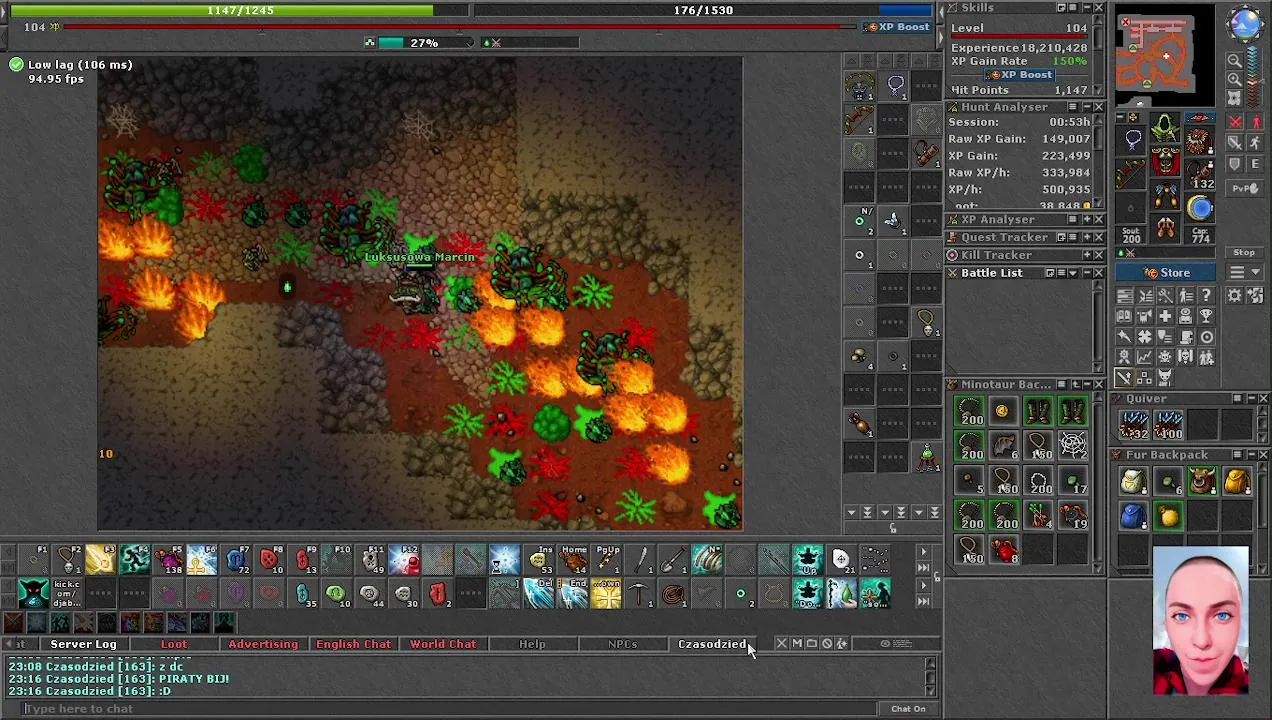1272x720 pixels.
Task: Open the Advertising chat tab
Action: pos(263,644)
